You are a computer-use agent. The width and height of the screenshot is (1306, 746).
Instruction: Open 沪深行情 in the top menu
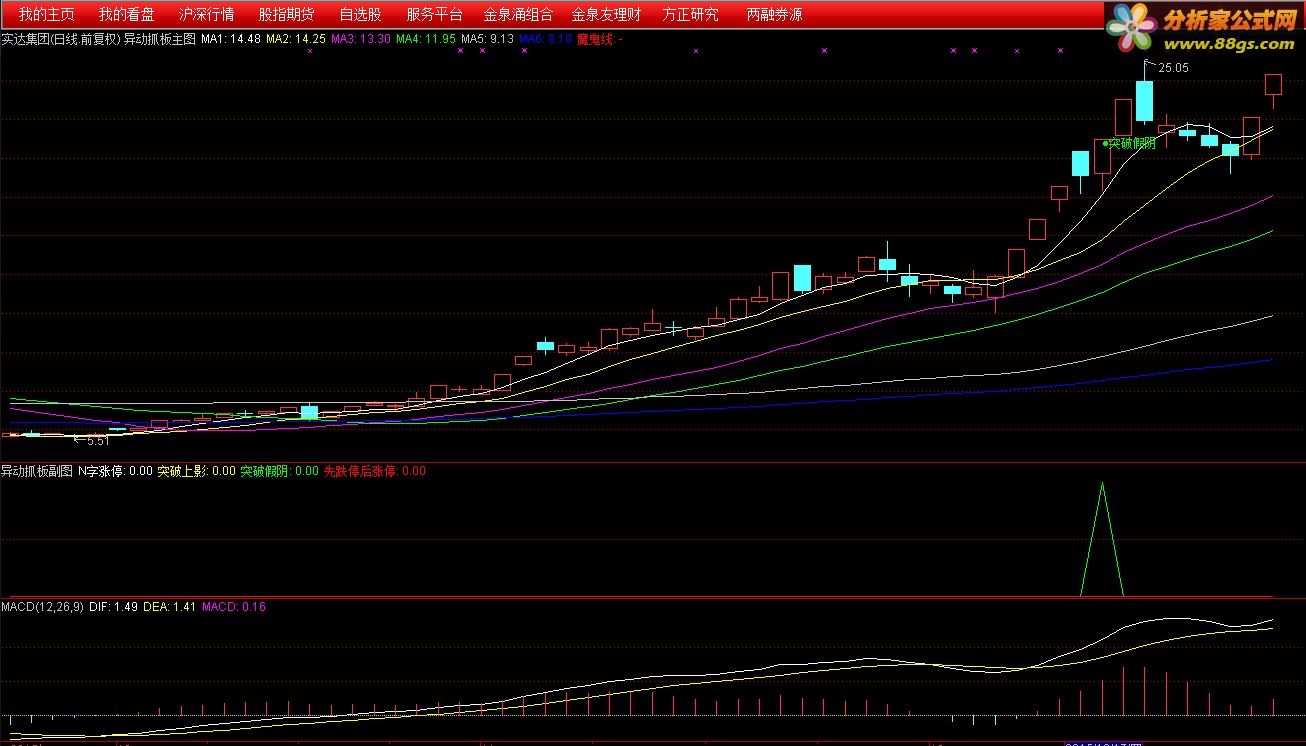click(207, 15)
